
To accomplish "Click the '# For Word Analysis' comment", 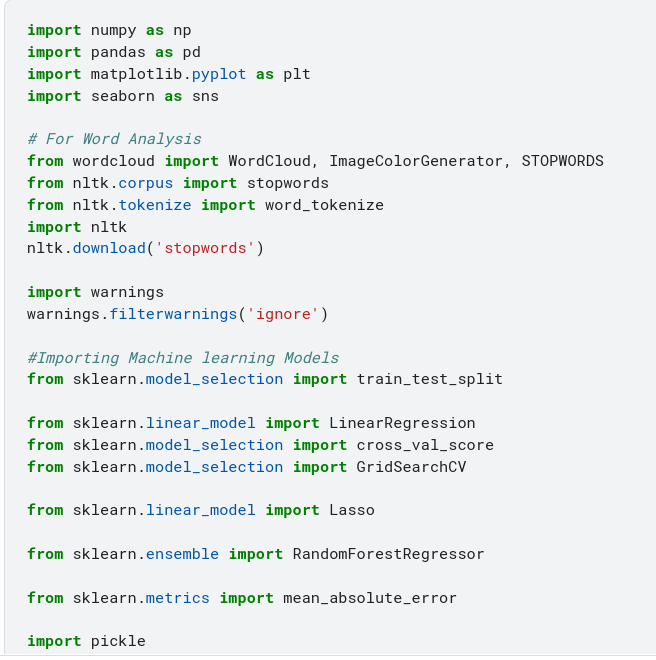I will click(x=114, y=139).
